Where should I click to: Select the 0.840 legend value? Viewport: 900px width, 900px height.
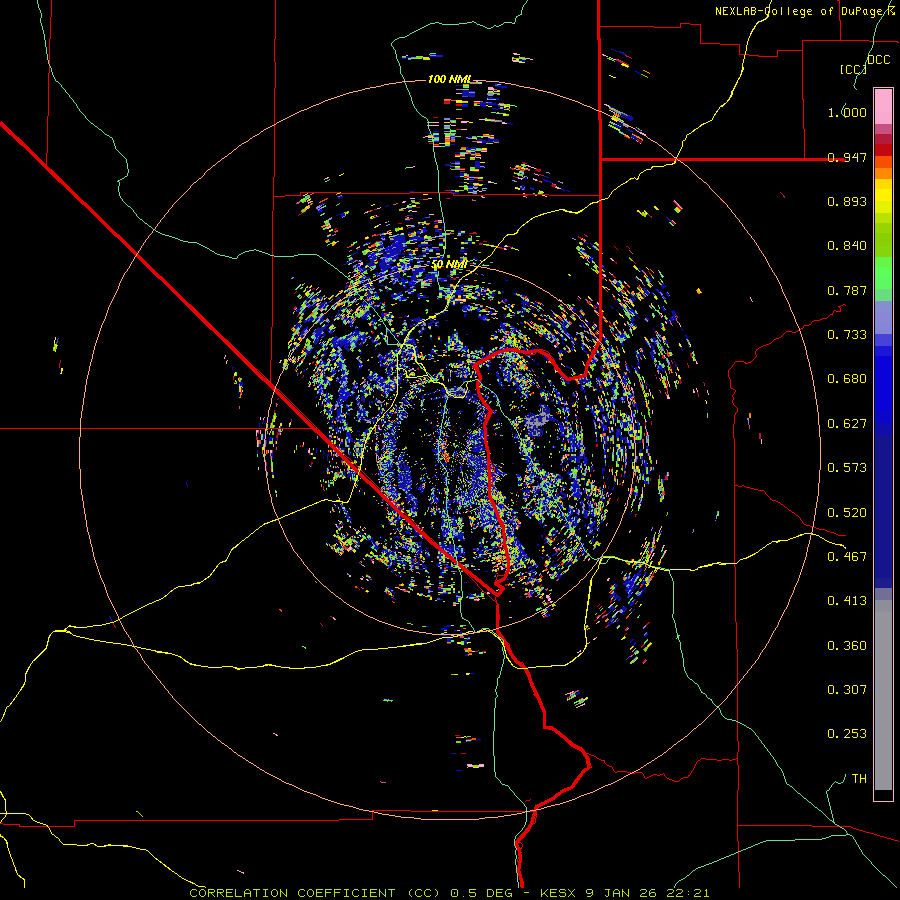coord(847,246)
